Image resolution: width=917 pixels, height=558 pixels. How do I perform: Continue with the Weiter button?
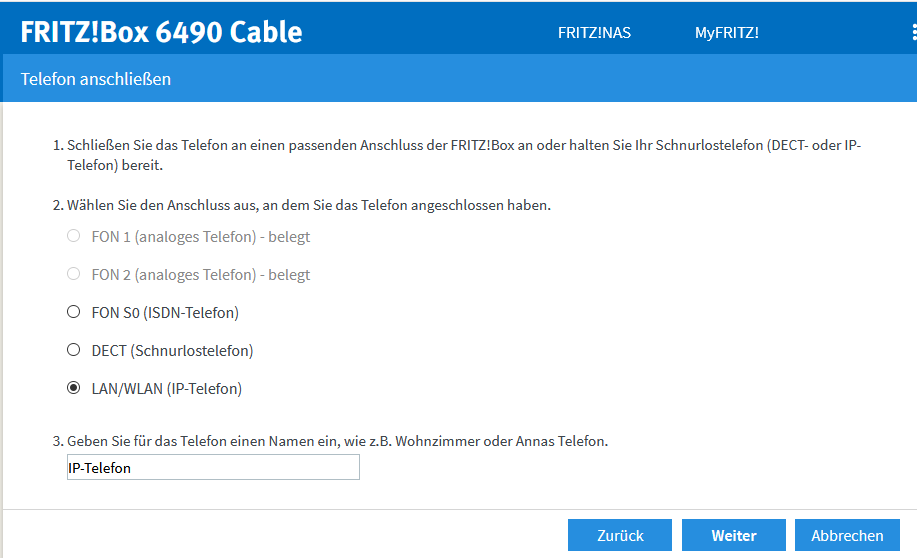point(733,535)
